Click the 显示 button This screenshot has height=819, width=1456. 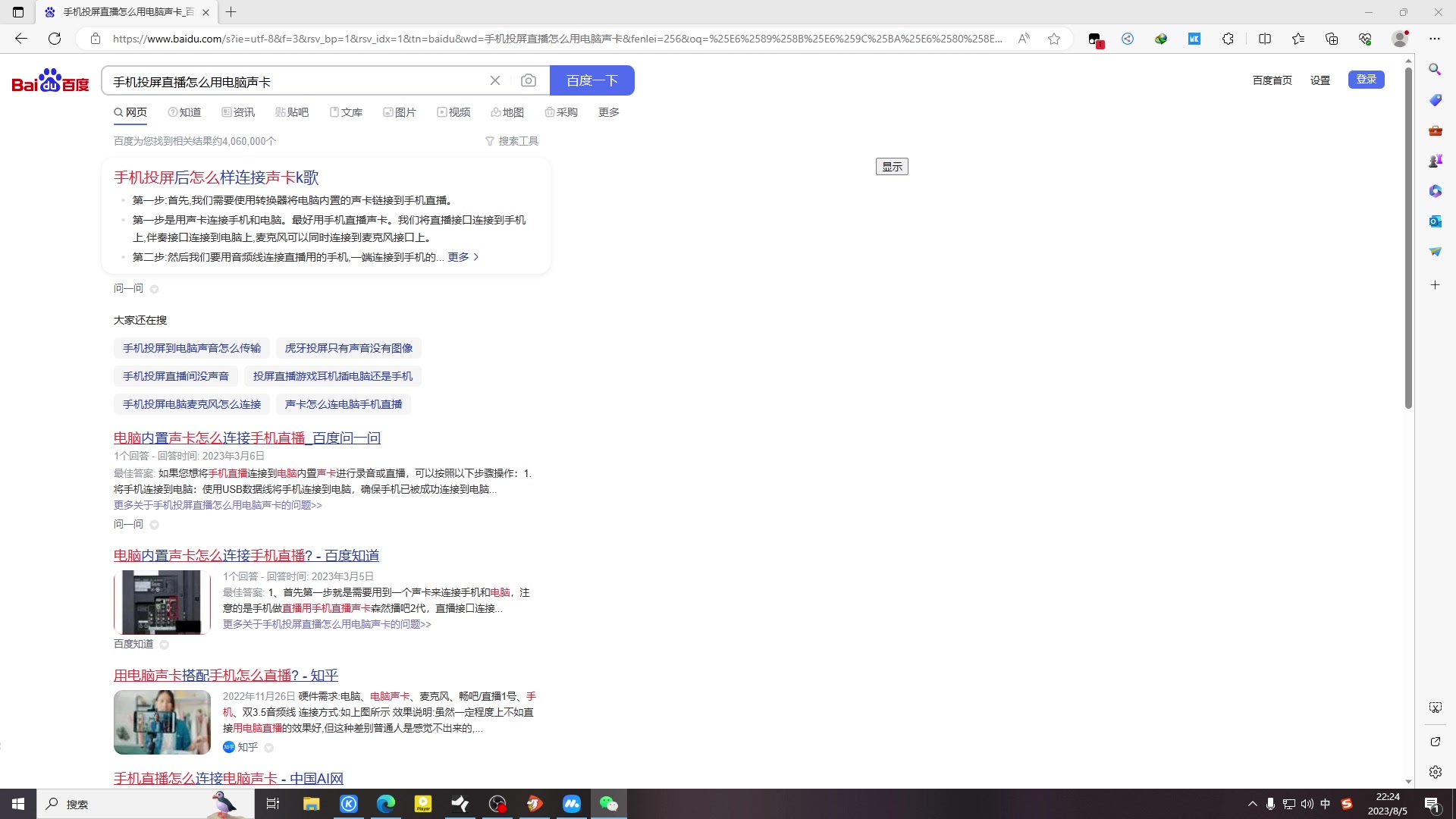(892, 167)
